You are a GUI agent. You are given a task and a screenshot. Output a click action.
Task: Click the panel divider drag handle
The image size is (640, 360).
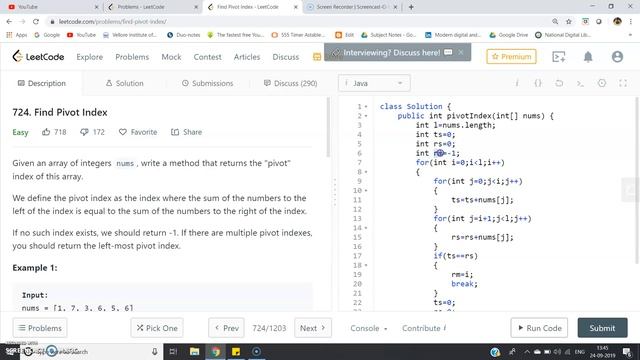(x=335, y=192)
